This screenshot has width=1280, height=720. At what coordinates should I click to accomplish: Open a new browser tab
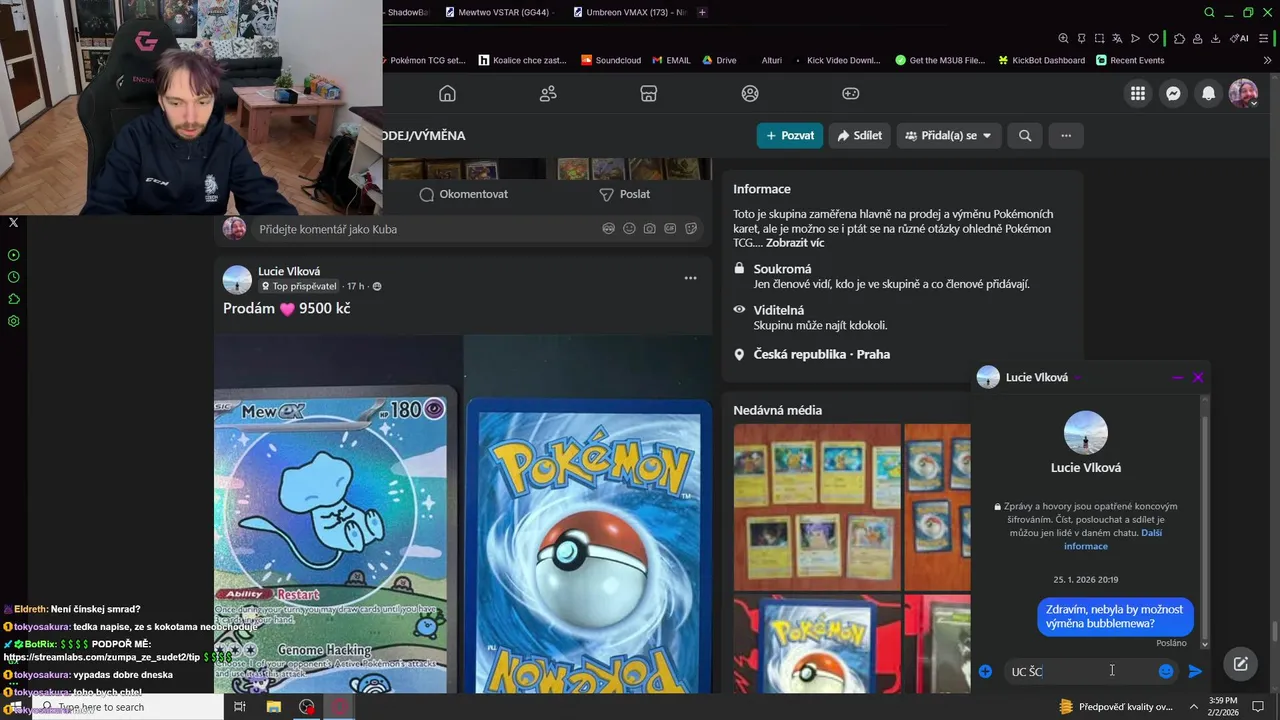point(702,12)
